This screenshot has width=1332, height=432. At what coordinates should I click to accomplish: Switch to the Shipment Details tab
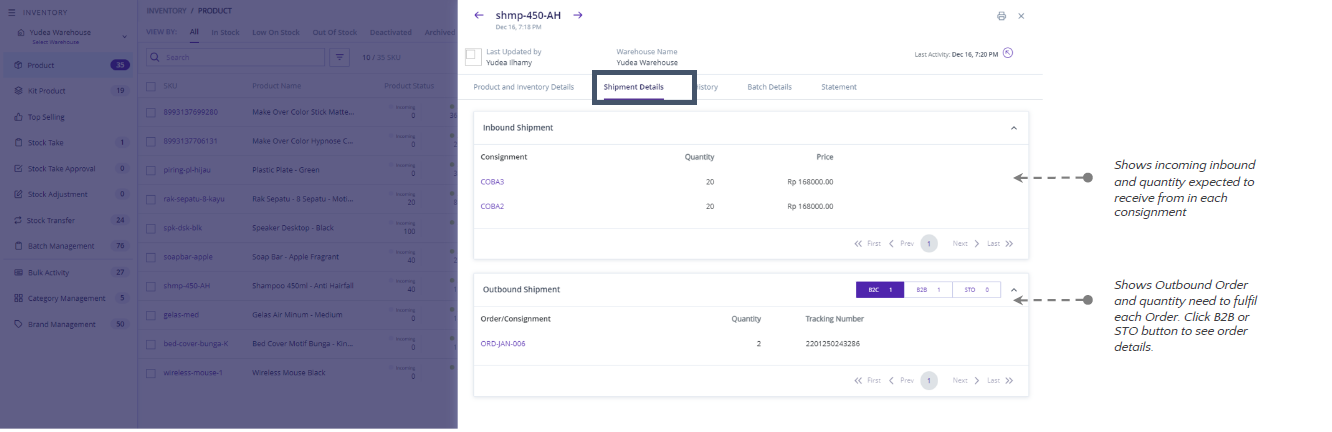(x=633, y=87)
